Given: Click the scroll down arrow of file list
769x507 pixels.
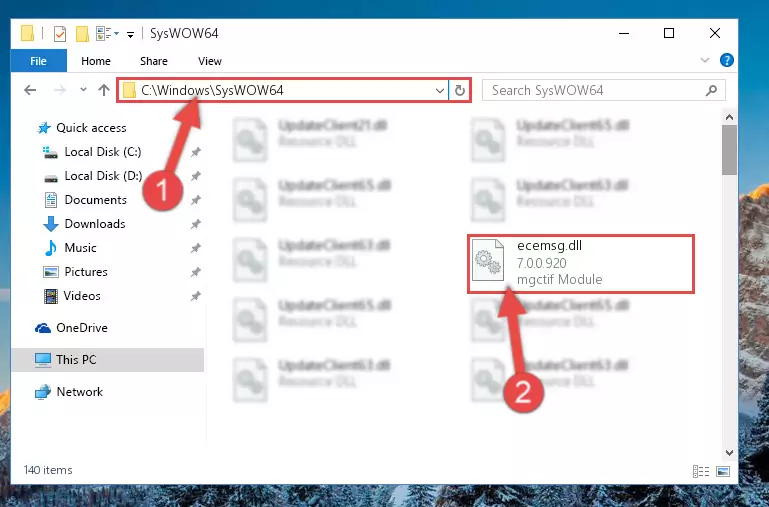Looking at the screenshot, I should click(729, 453).
